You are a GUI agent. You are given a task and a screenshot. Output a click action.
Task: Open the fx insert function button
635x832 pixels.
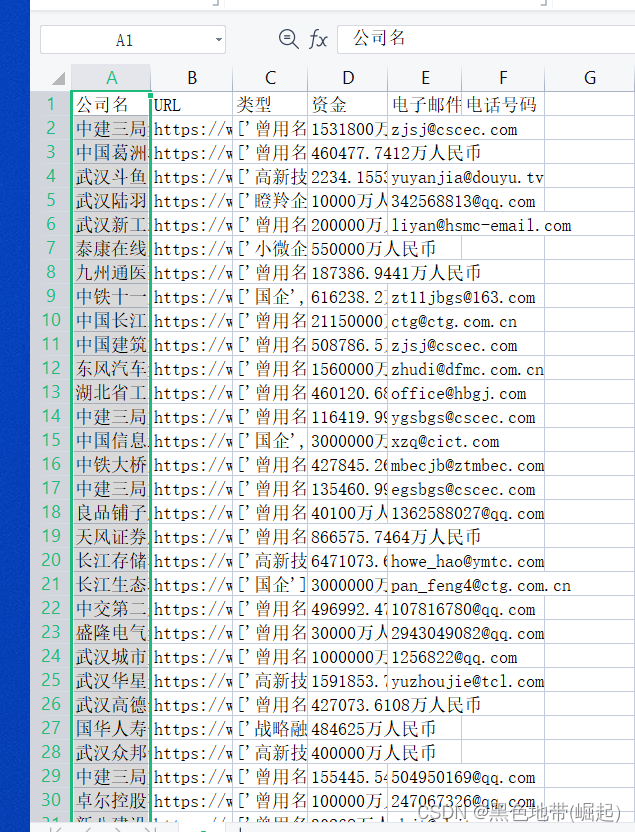318,39
